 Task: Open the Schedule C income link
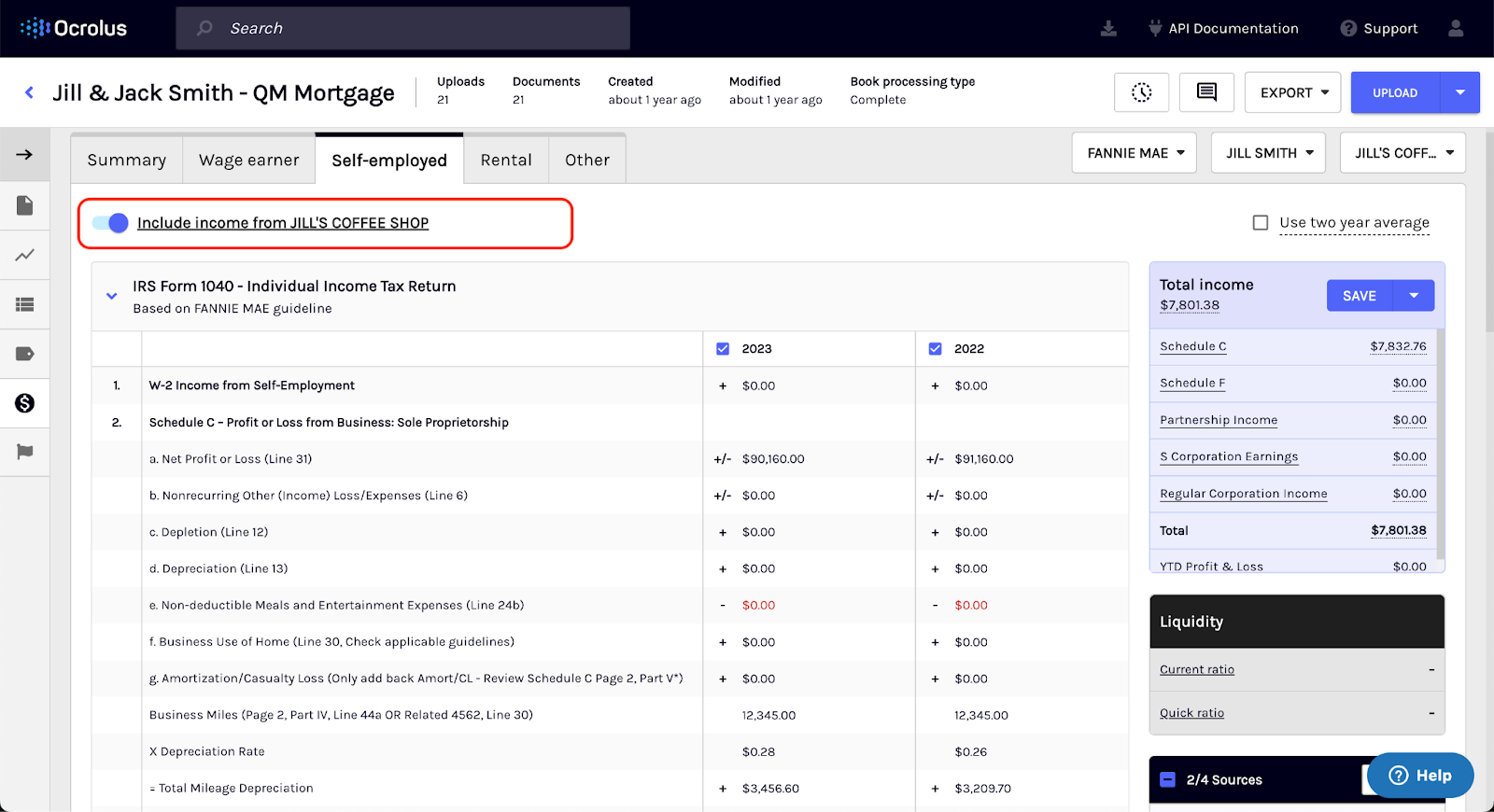pyautogui.click(x=1192, y=346)
